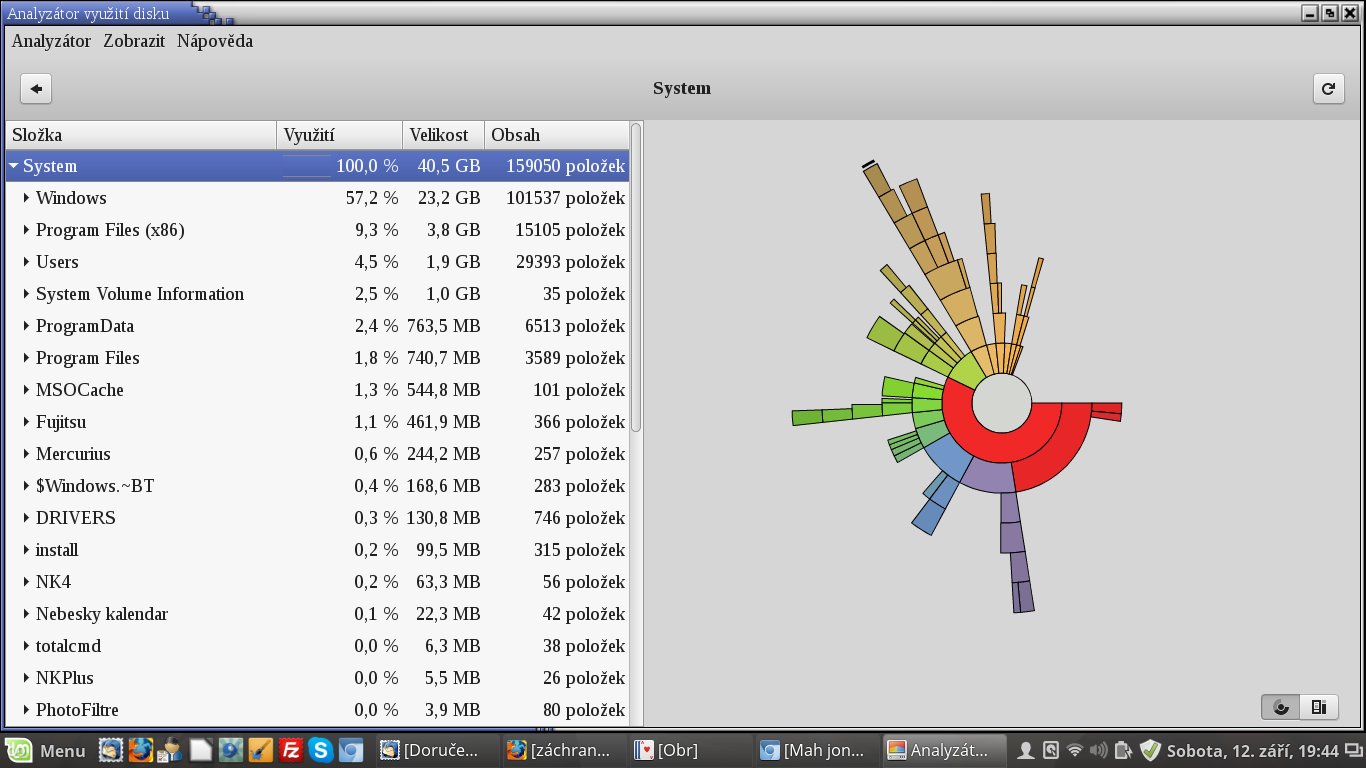Collapse the System folder tree row
The width and height of the screenshot is (1366, 768).
click(x=14, y=166)
